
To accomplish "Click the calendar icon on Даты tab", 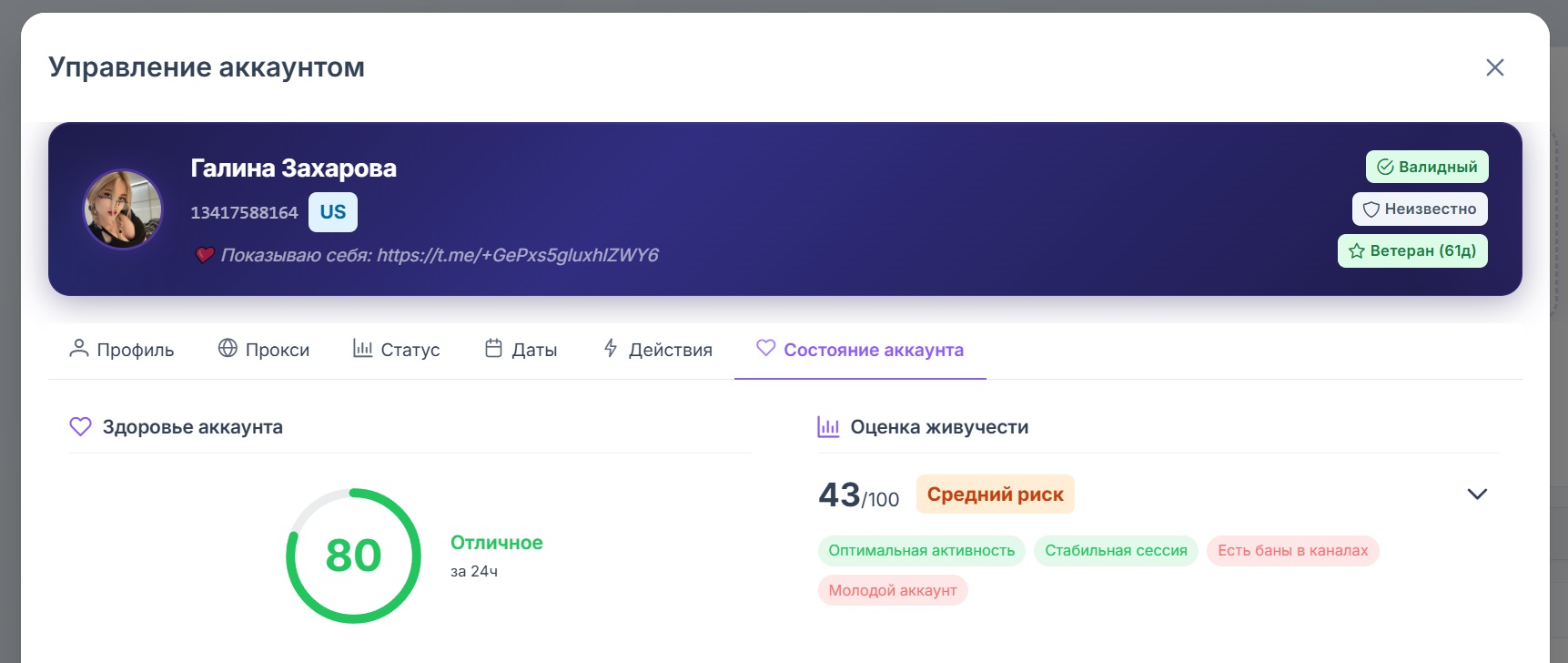I will coord(493,348).
